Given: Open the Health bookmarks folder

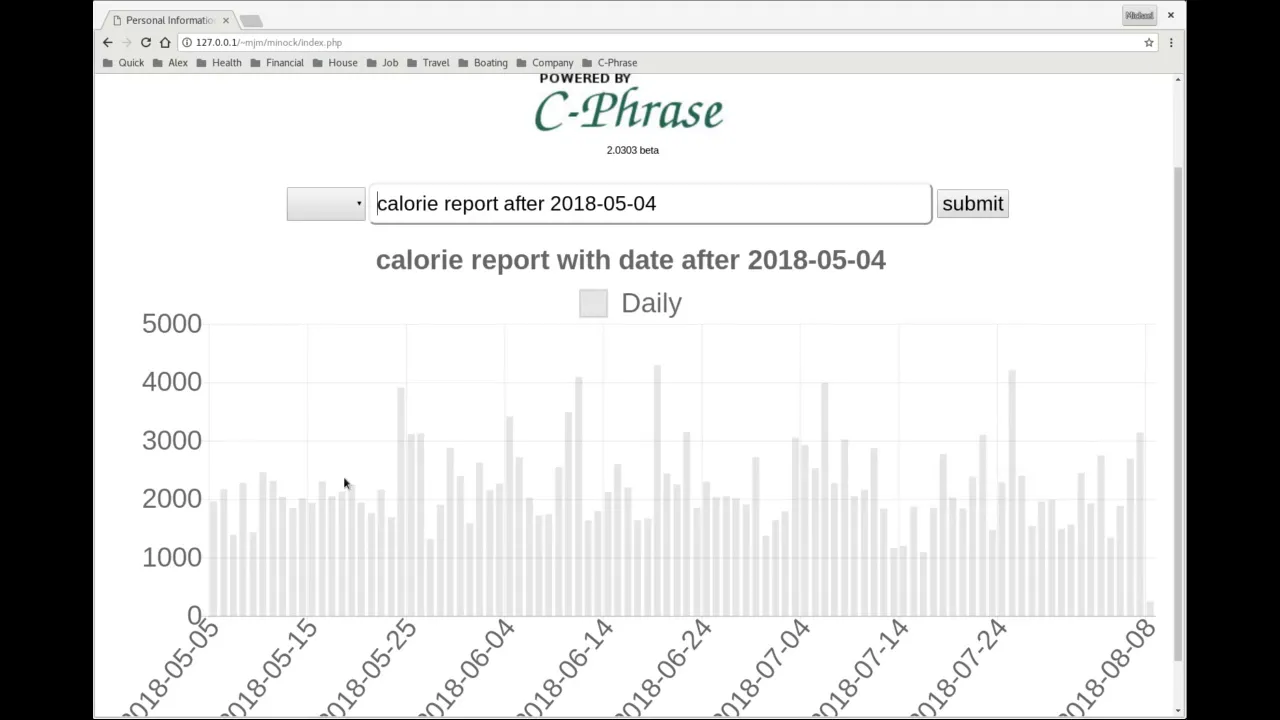Looking at the screenshot, I should (x=219, y=62).
